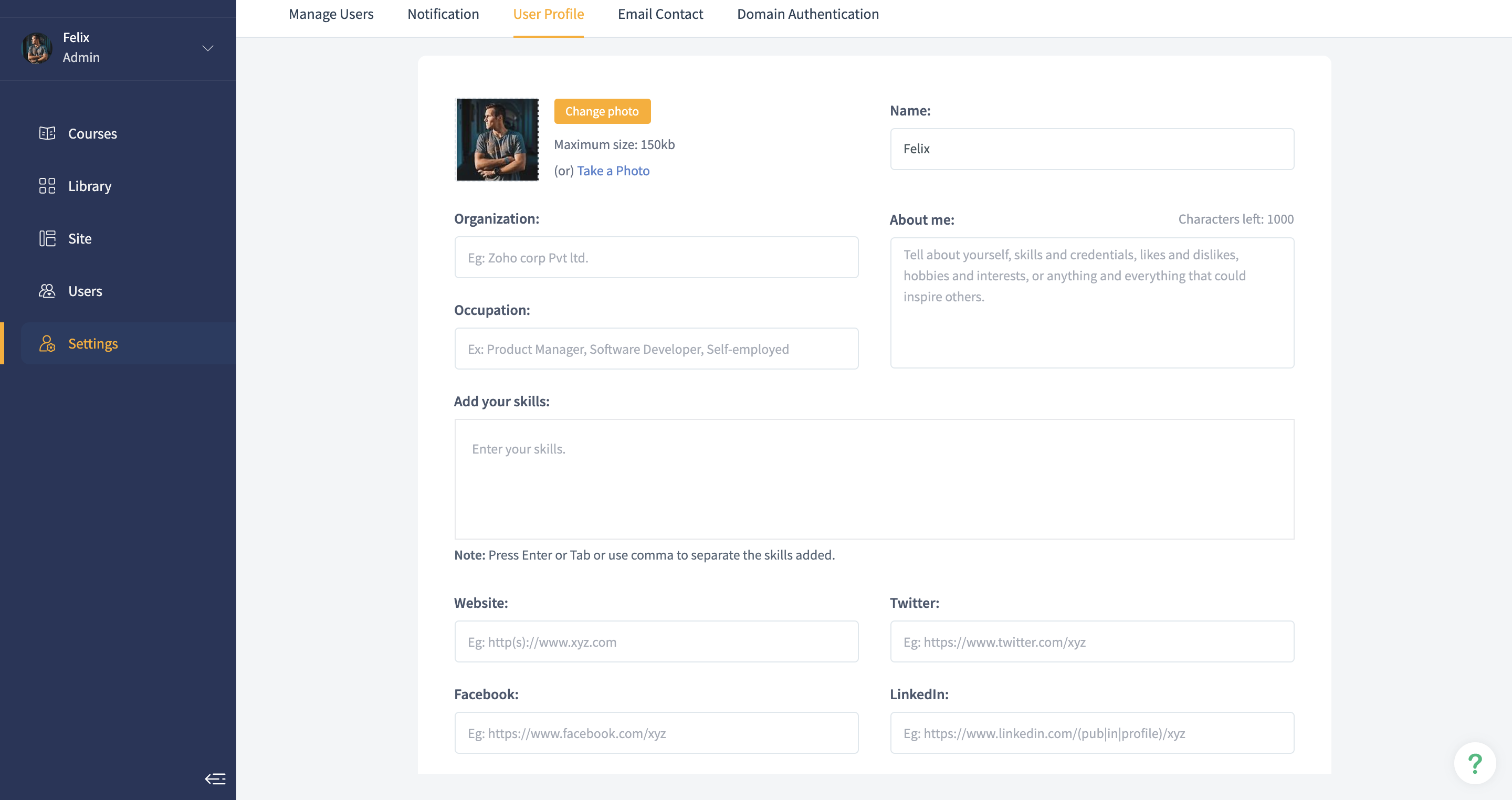Click the 'Twitter:' label

[x=915, y=603]
